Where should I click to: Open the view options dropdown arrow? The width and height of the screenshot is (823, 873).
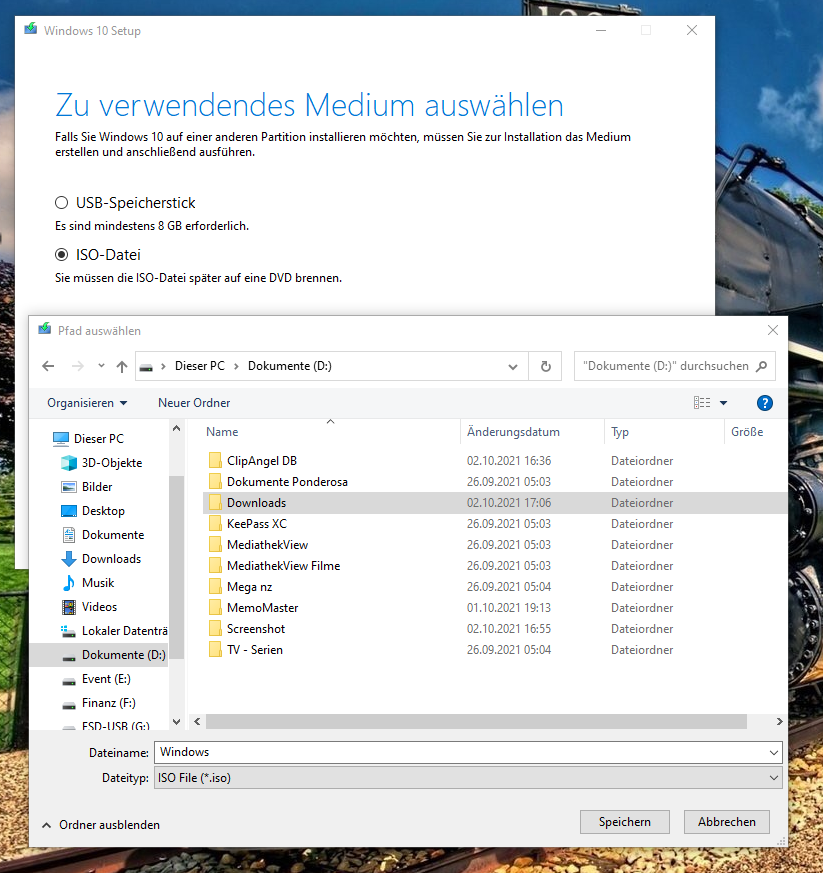(723, 403)
